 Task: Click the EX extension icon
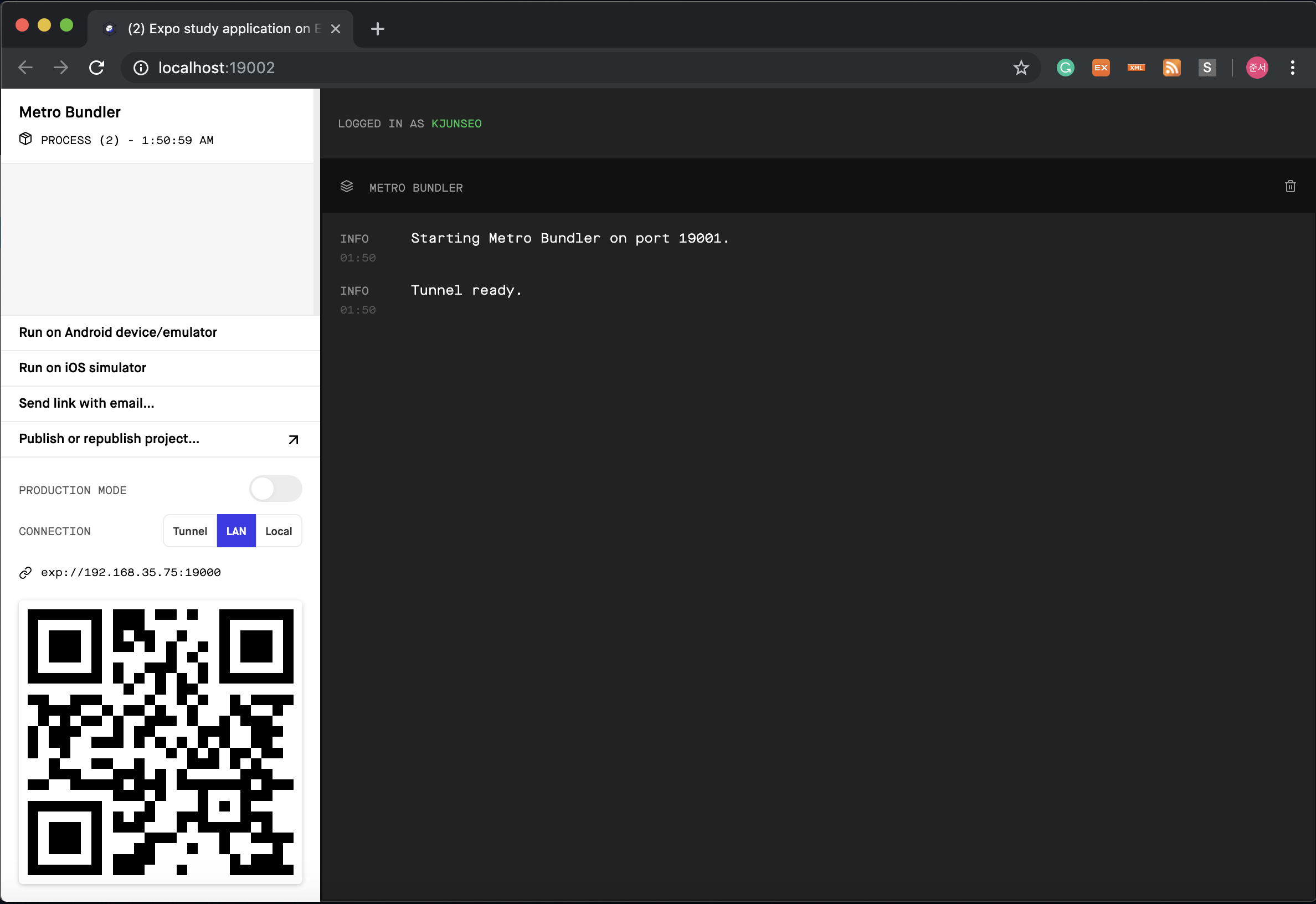1101,68
